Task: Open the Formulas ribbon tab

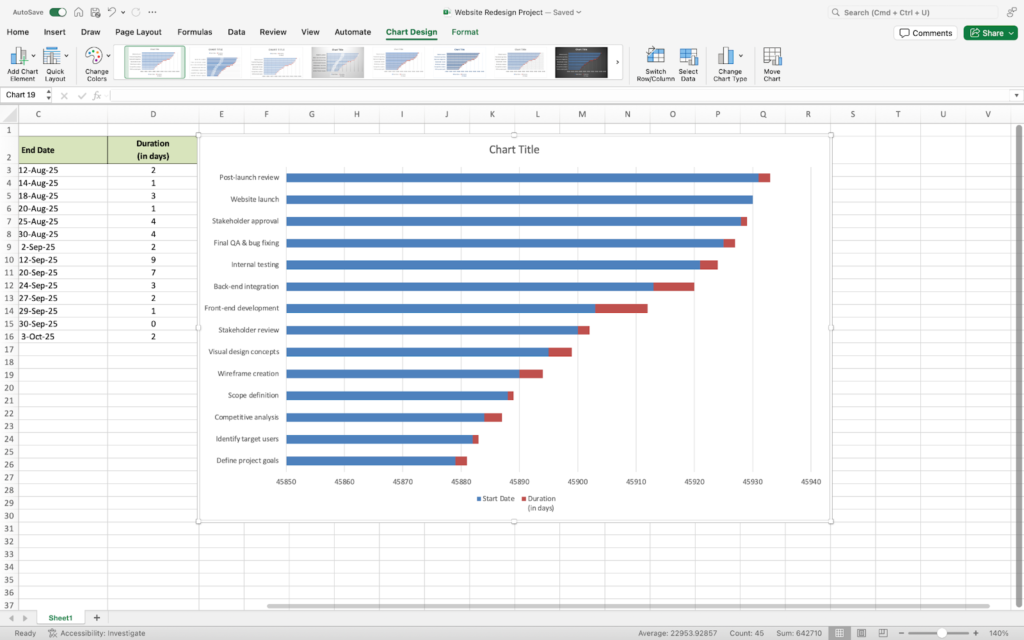Action: [194, 32]
